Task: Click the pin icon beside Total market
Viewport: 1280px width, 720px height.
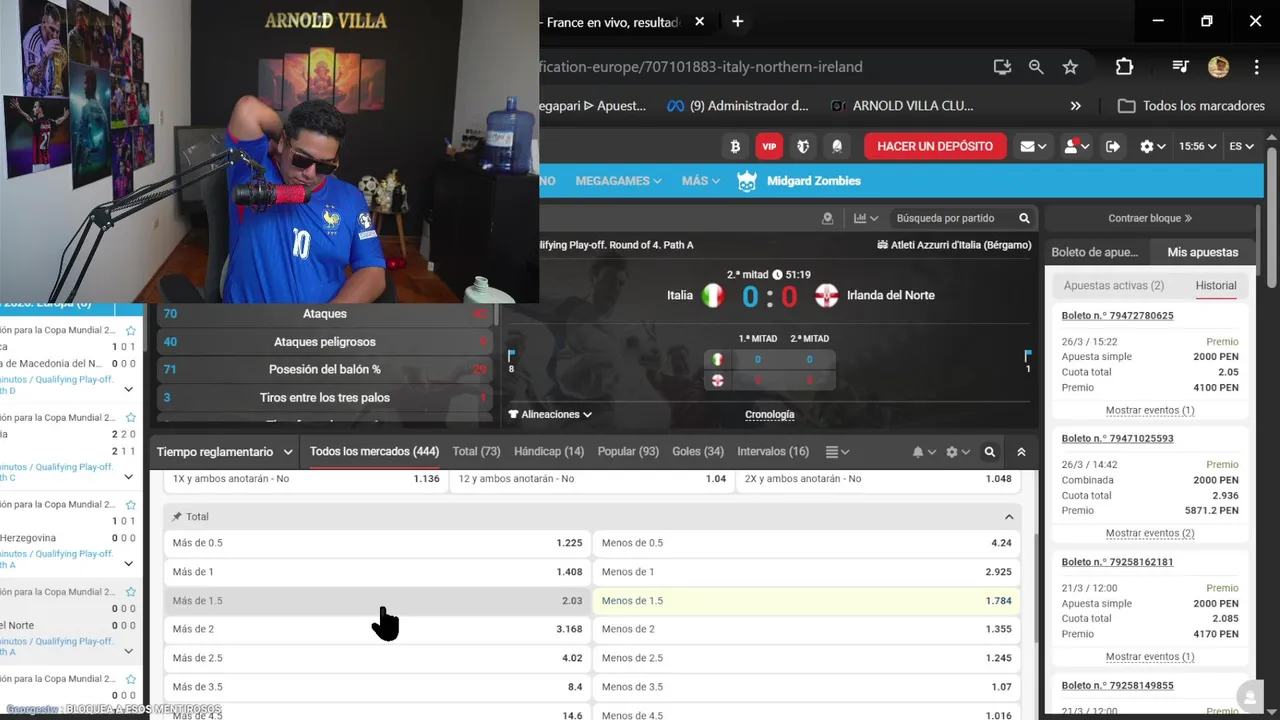Action: click(x=177, y=517)
